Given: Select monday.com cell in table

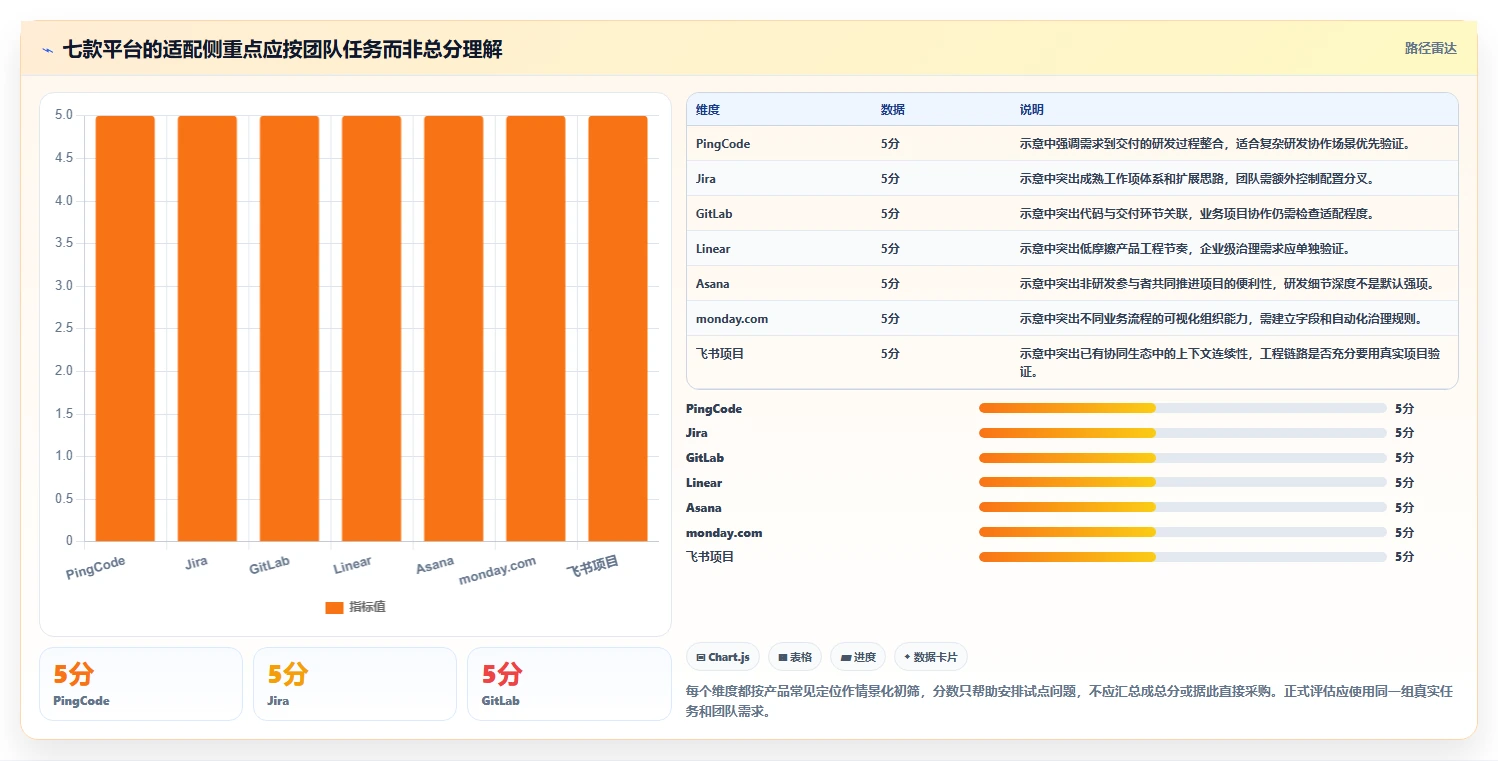Looking at the screenshot, I should point(732,319).
